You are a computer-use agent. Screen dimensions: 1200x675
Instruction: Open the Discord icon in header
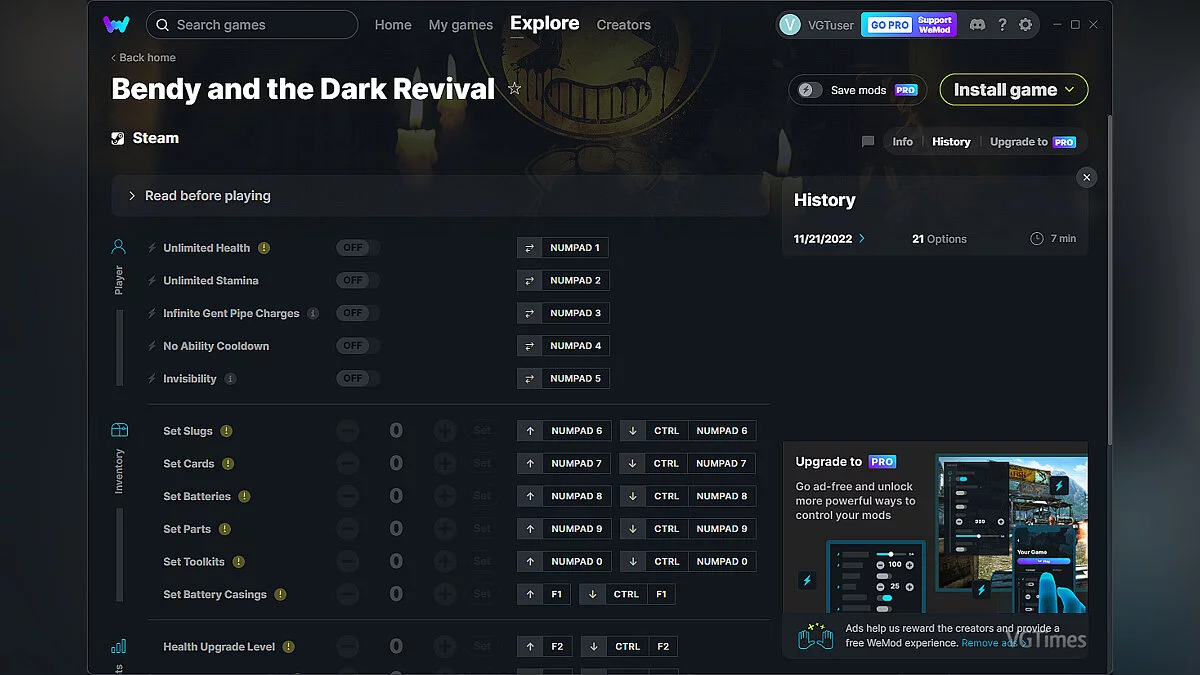(x=977, y=25)
